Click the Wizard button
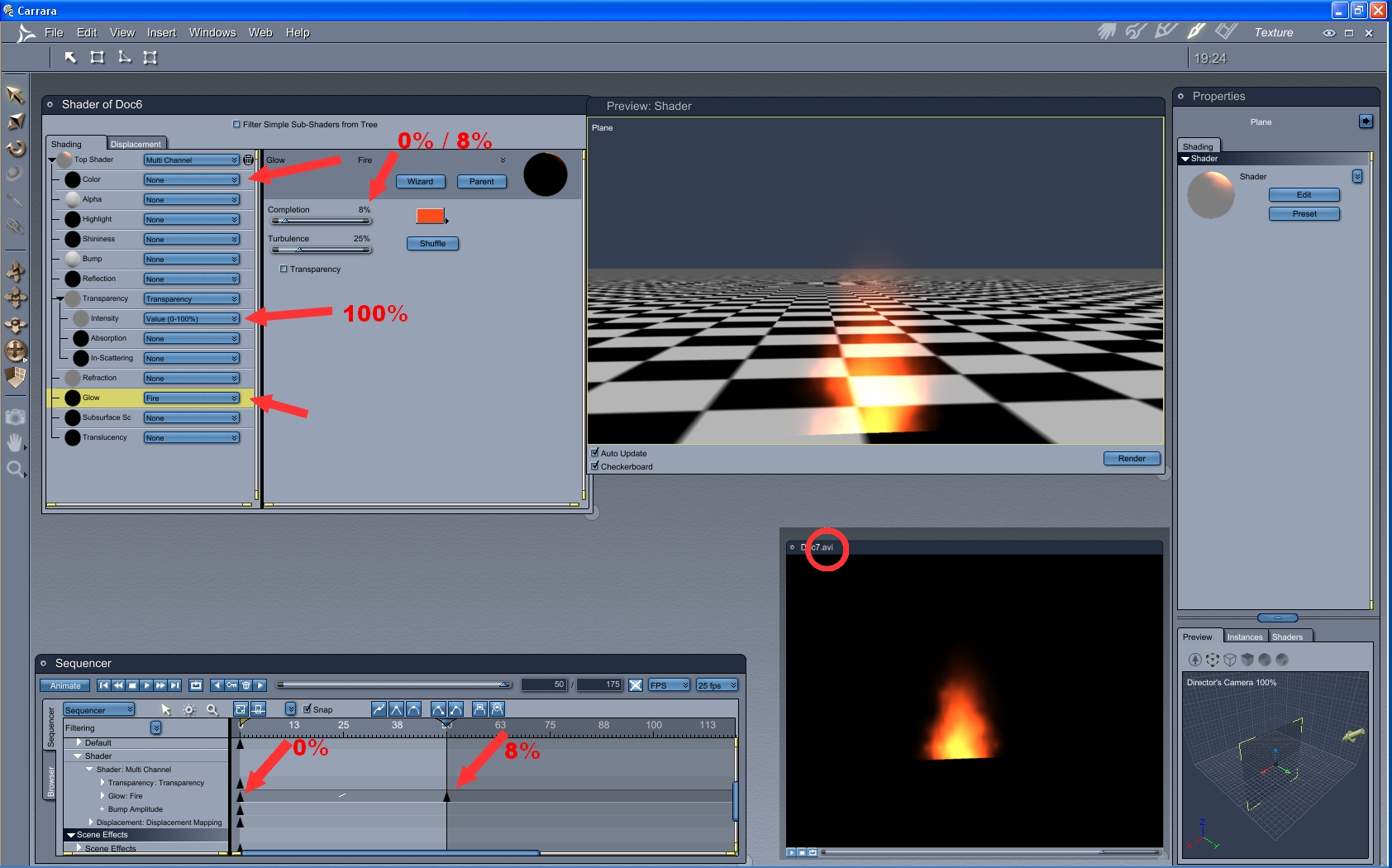Viewport: 1392px width, 868px height. click(420, 182)
